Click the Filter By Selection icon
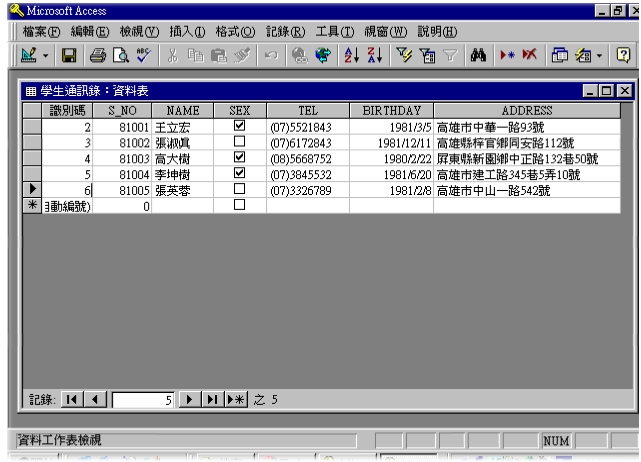Image resolution: width=641 pixels, height=462 pixels. click(x=404, y=55)
